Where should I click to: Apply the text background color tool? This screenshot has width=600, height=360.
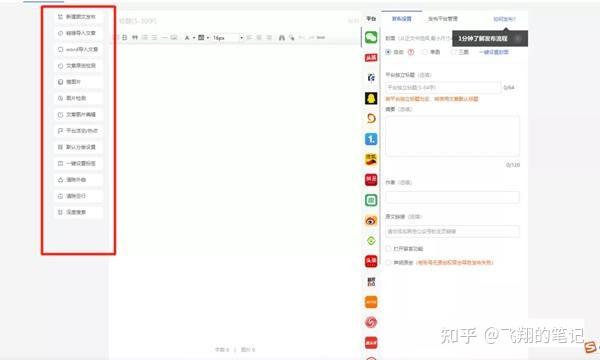(x=201, y=37)
